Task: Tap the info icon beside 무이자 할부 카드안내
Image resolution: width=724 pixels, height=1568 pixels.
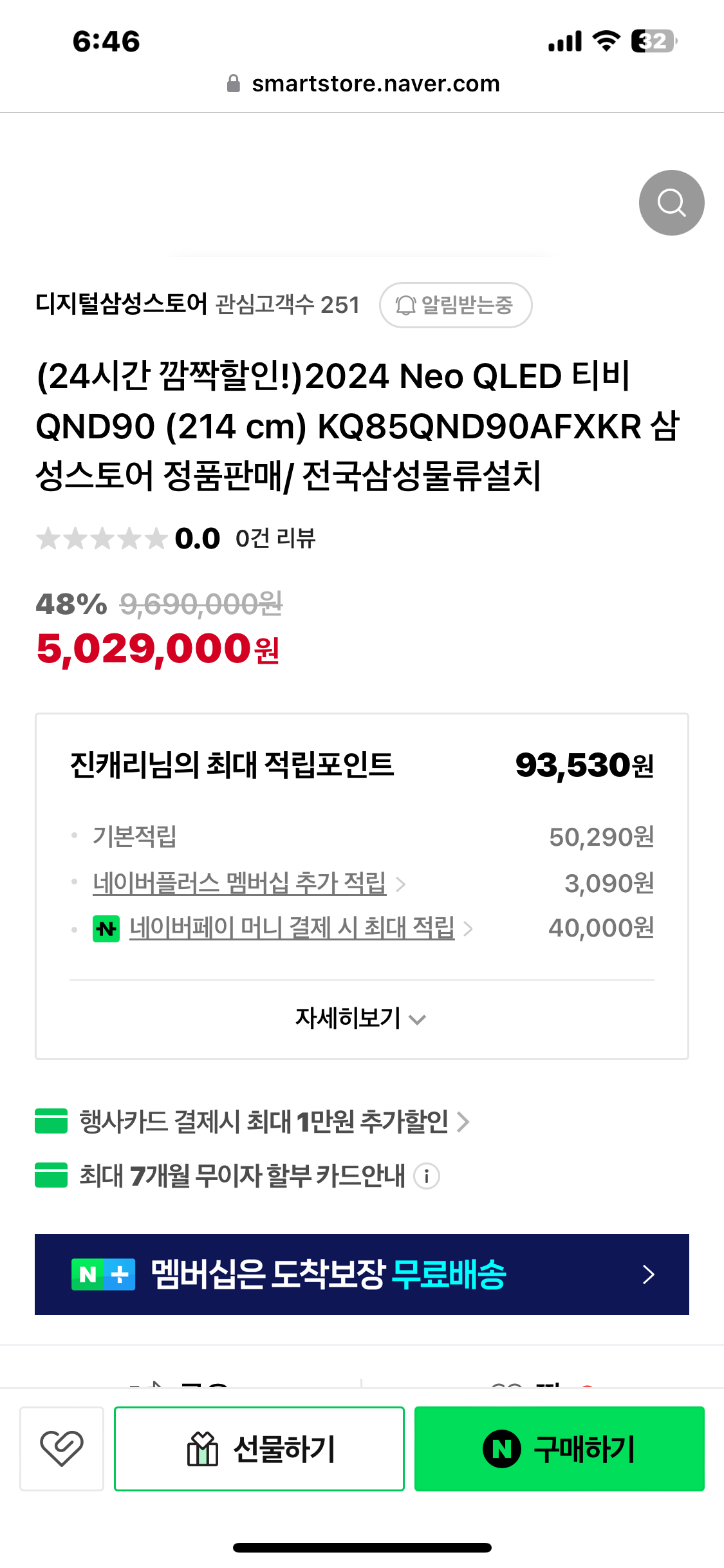Action: tap(427, 1176)
